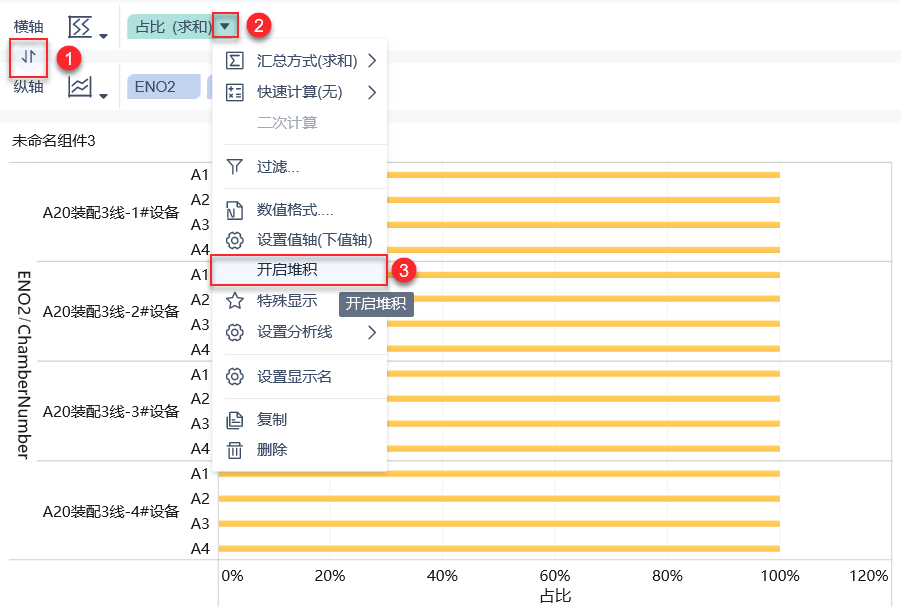Click the star icon for 特殊显示
This screenshot has height=614, width=901.
(x=235, y=301)
